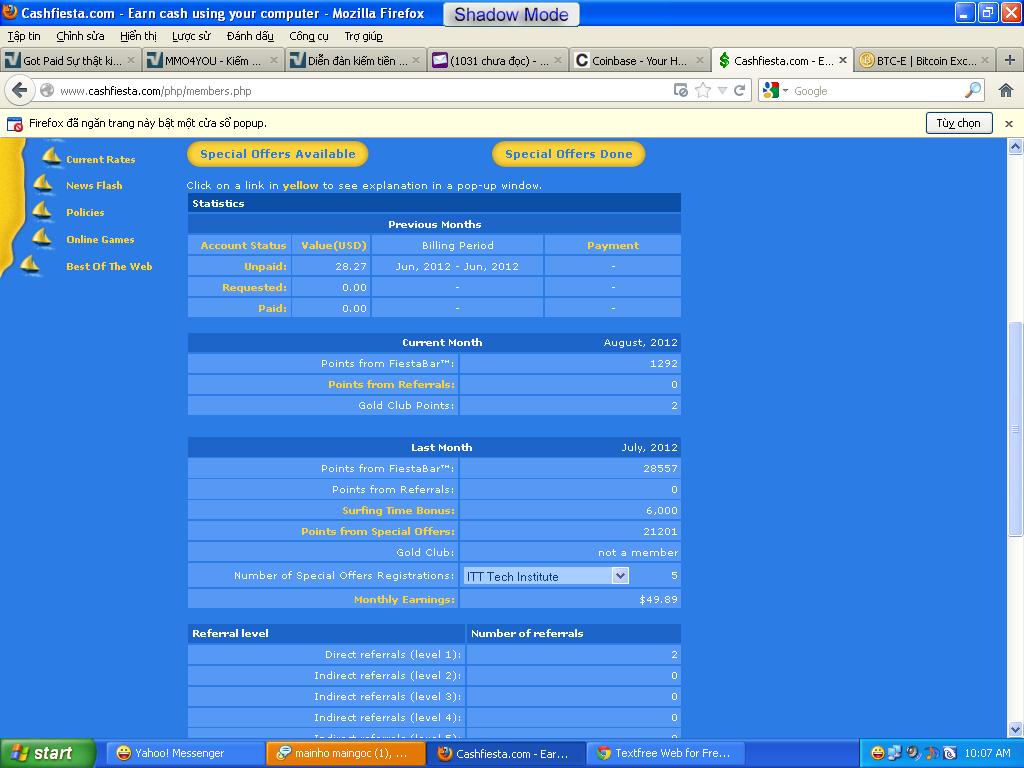Screen dimensions: 1024x768
Task: Open the Windows Start button
Action: click(x=48, y=753)
